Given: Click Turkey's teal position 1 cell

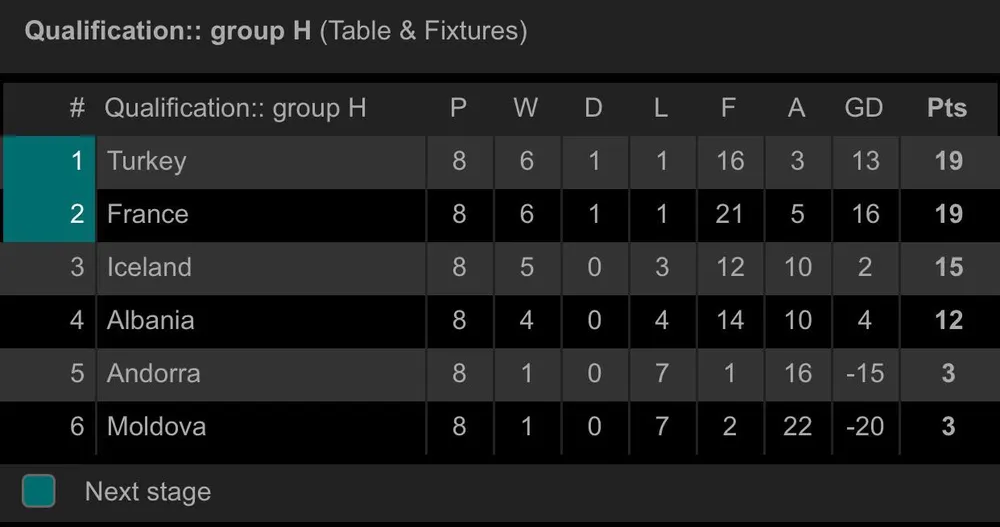Looking at the screenshot, I should point(50,161).
